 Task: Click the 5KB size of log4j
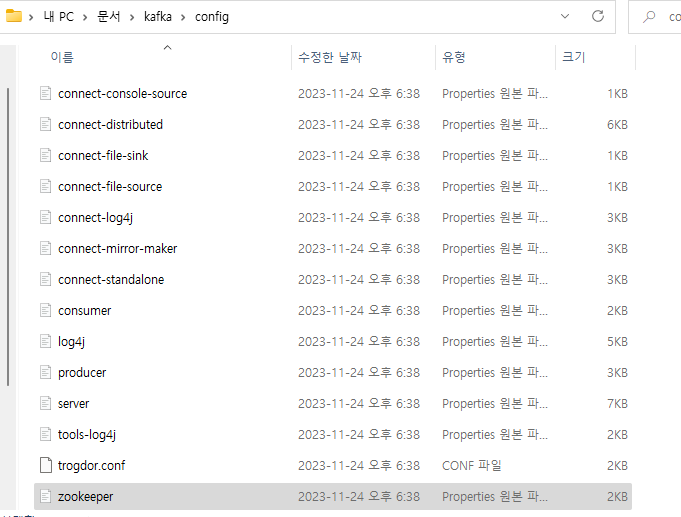(617, 341)
